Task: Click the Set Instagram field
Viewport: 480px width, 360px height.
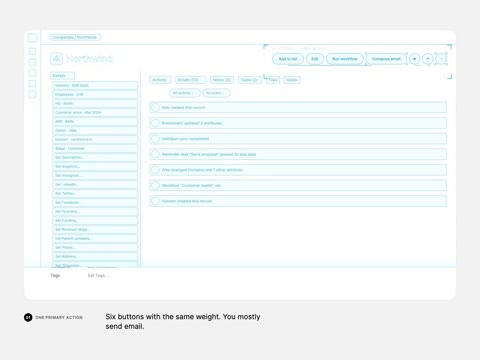Action: click(95, 176)
